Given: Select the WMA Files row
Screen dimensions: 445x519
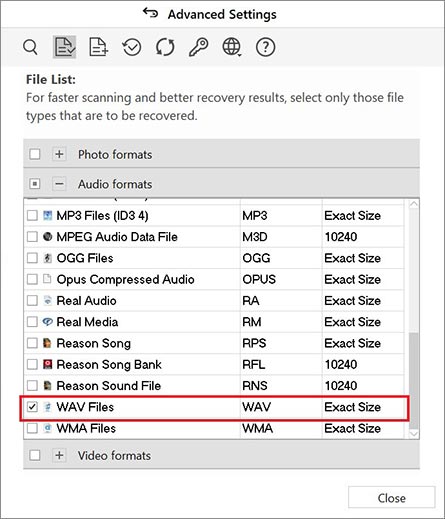Looking at the screenshot, I should point(214,428).
